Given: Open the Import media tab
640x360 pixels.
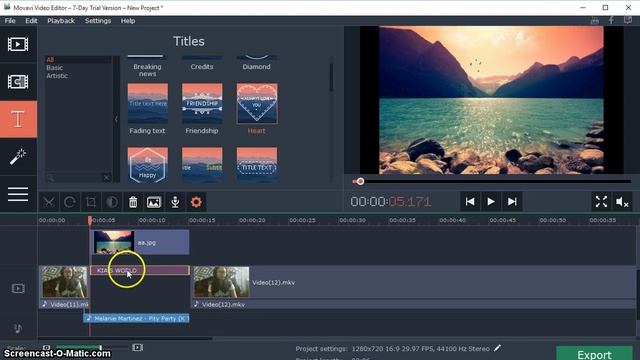Looking at the screenshot, I should [18, 44].
